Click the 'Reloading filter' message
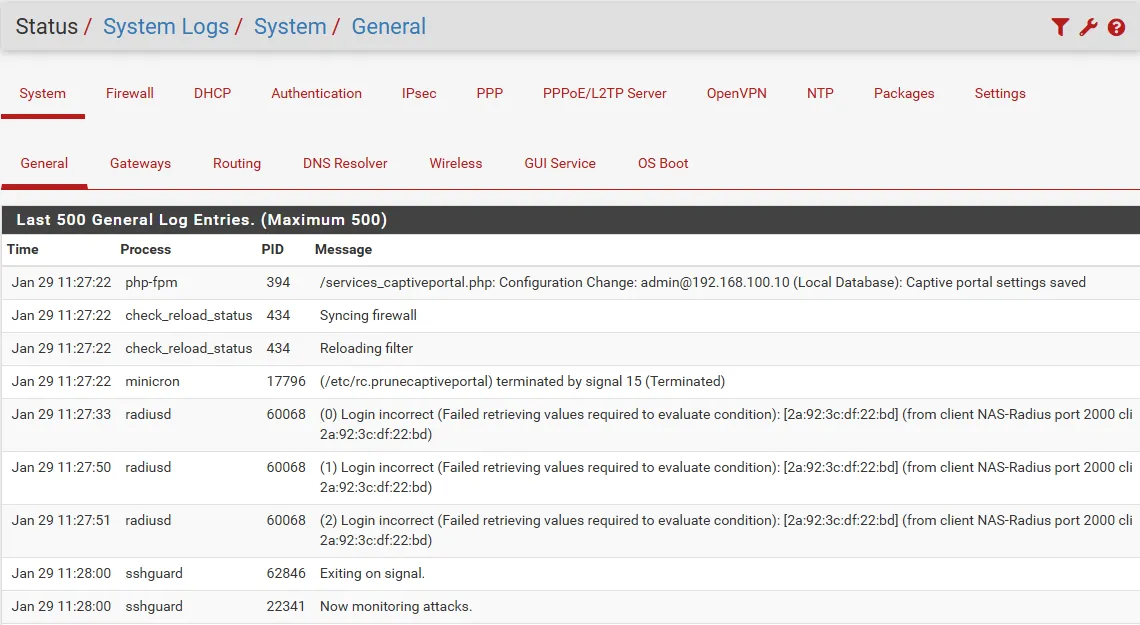The height and width of the screenshot is (625, 1140). [x=366, y=348]
